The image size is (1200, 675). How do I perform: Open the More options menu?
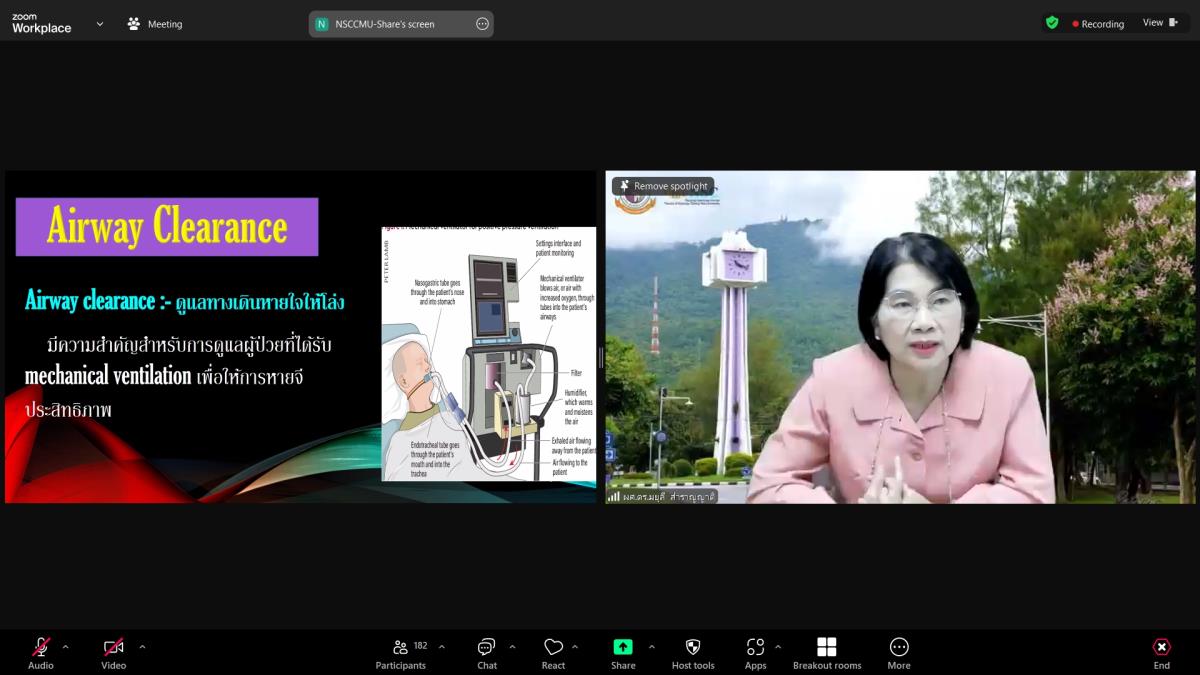coord(899,654)
